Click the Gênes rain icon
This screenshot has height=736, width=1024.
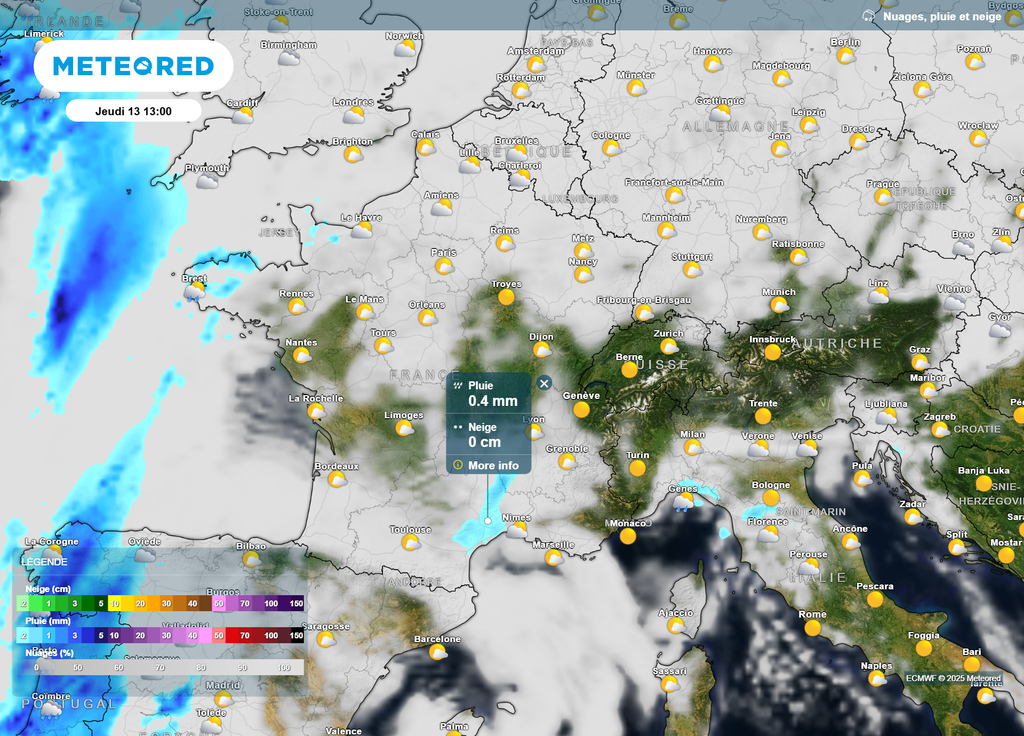pos(684,501)
